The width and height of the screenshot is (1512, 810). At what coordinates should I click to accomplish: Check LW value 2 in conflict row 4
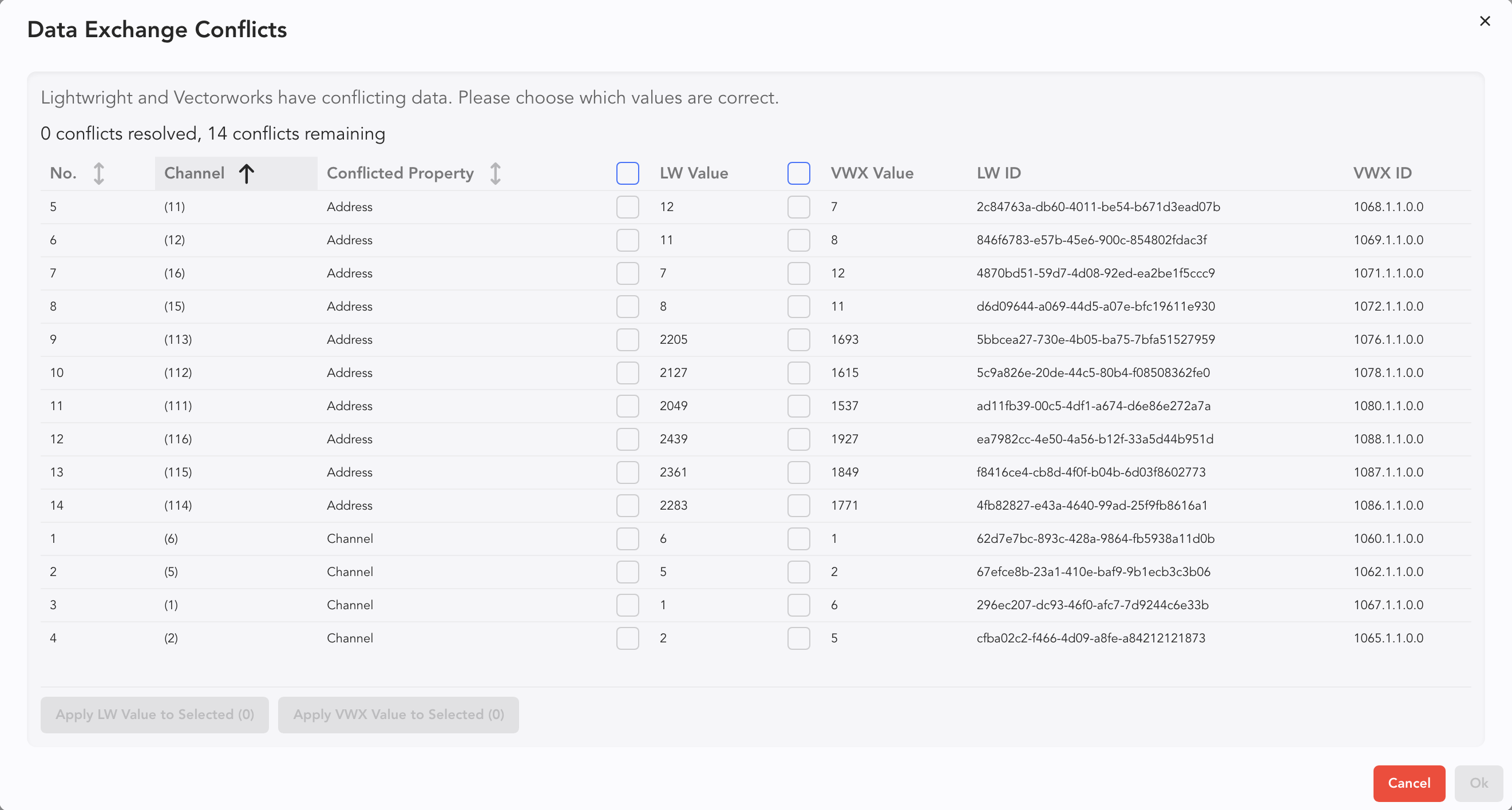point(627,638)
